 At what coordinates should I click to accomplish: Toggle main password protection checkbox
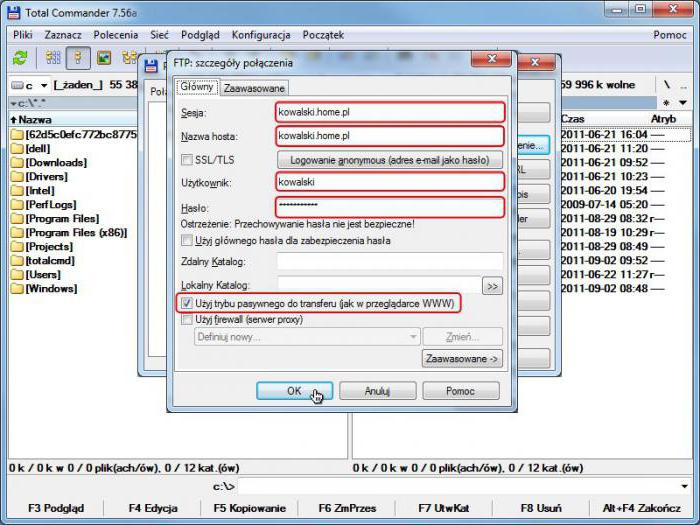coord(187,240)
